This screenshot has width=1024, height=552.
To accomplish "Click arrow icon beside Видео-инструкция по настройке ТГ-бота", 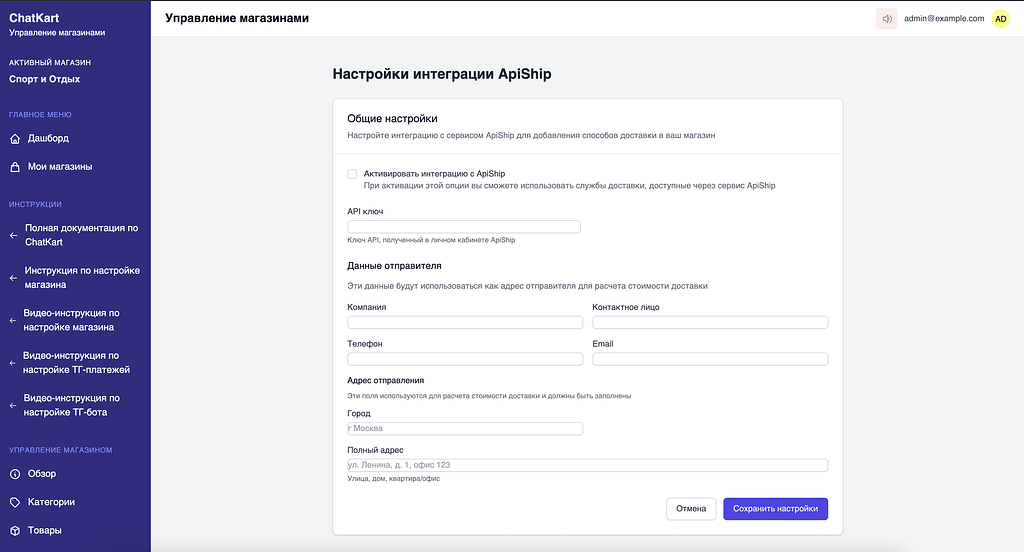I will pos(12,405).
